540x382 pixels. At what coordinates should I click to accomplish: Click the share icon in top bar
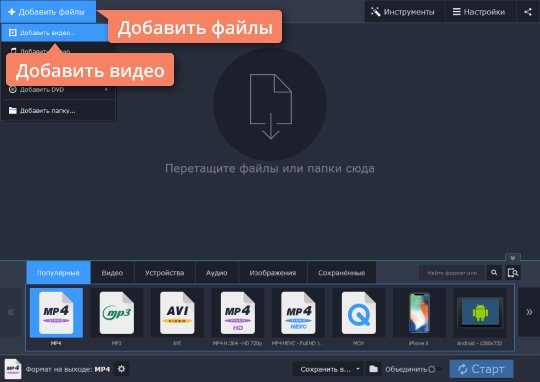click(x=528, y=12)
